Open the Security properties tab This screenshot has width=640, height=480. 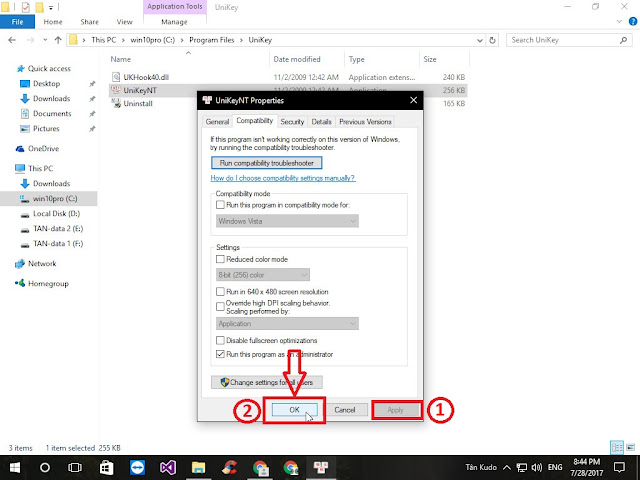click(292, 122)
